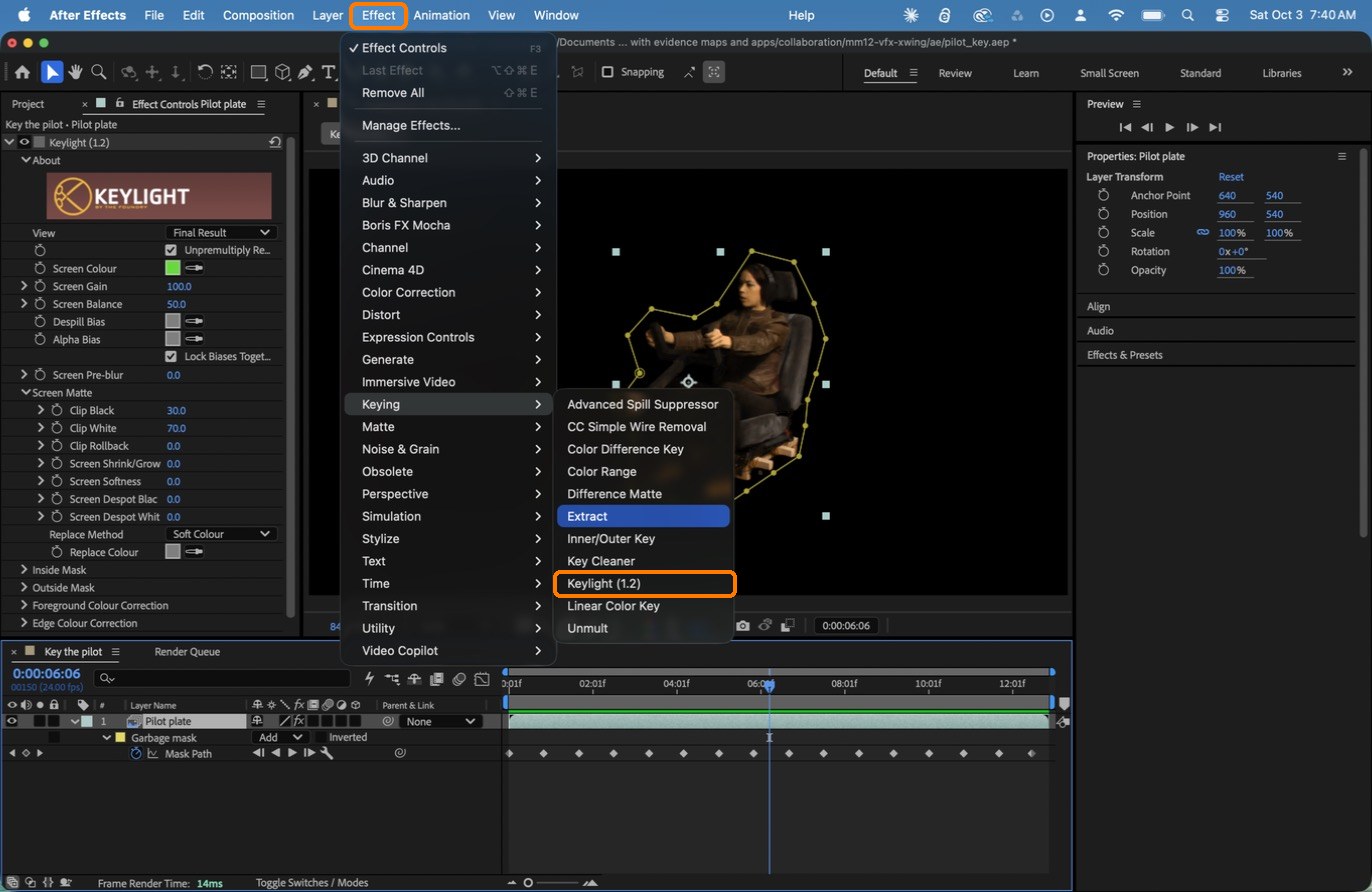Click the Mask Path wrench icon
1372x892 pixels.
(x=326, y=754)
